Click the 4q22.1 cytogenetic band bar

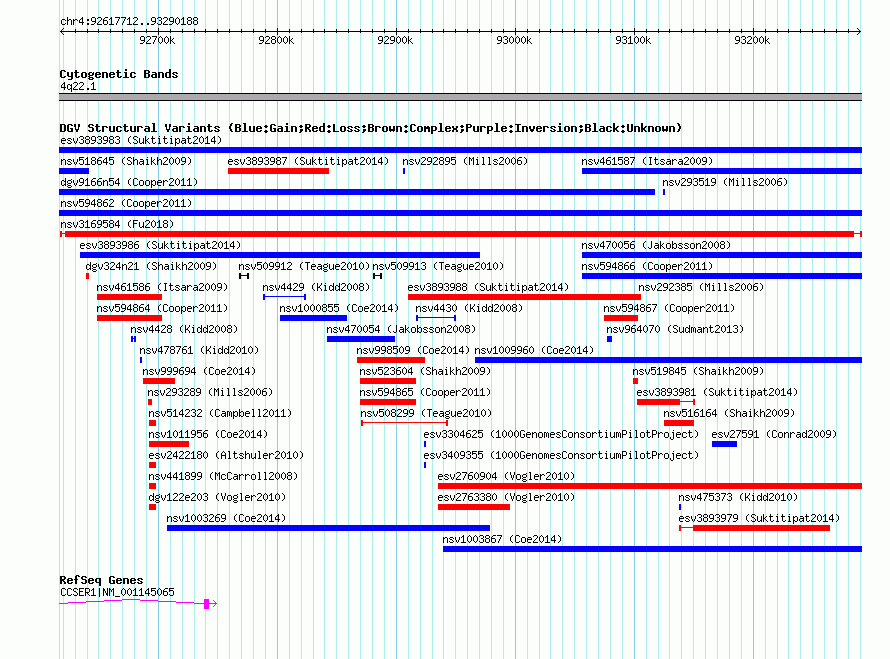[460, 97]
